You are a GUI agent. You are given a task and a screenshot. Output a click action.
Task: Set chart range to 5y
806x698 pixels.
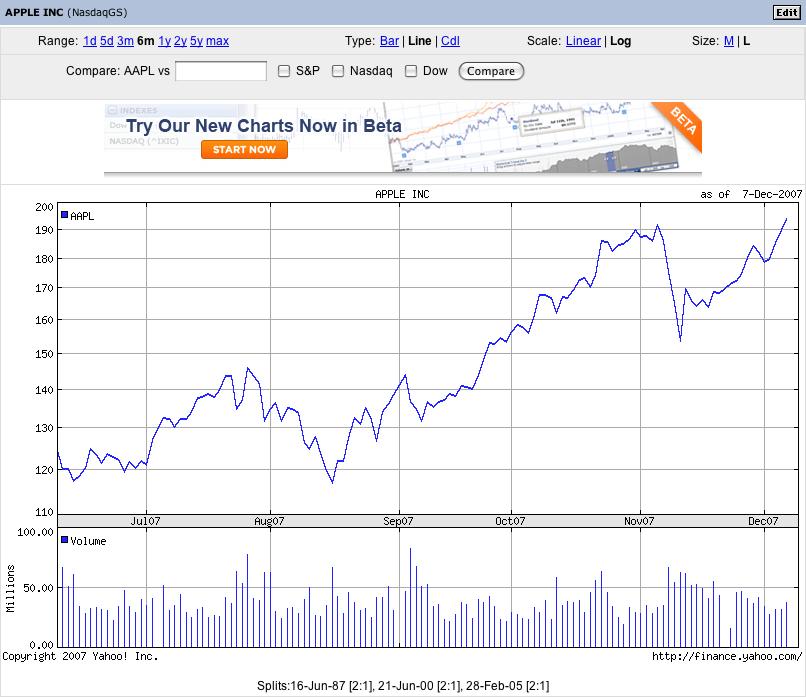click(196, 41)
